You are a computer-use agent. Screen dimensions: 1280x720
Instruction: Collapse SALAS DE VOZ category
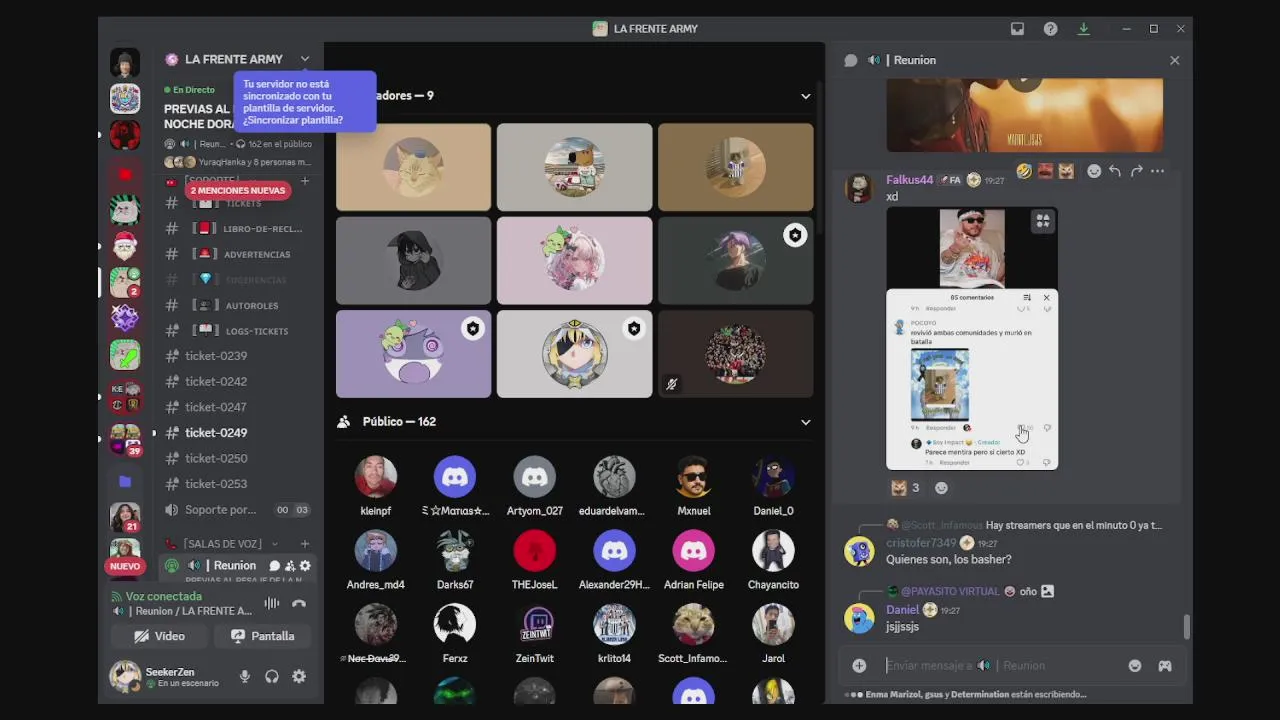(x=274, y=544)
